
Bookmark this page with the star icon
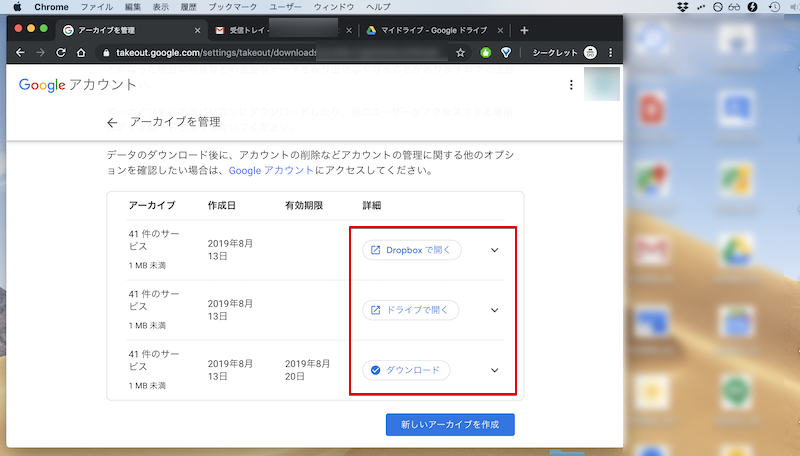click(x=460, y=52)
